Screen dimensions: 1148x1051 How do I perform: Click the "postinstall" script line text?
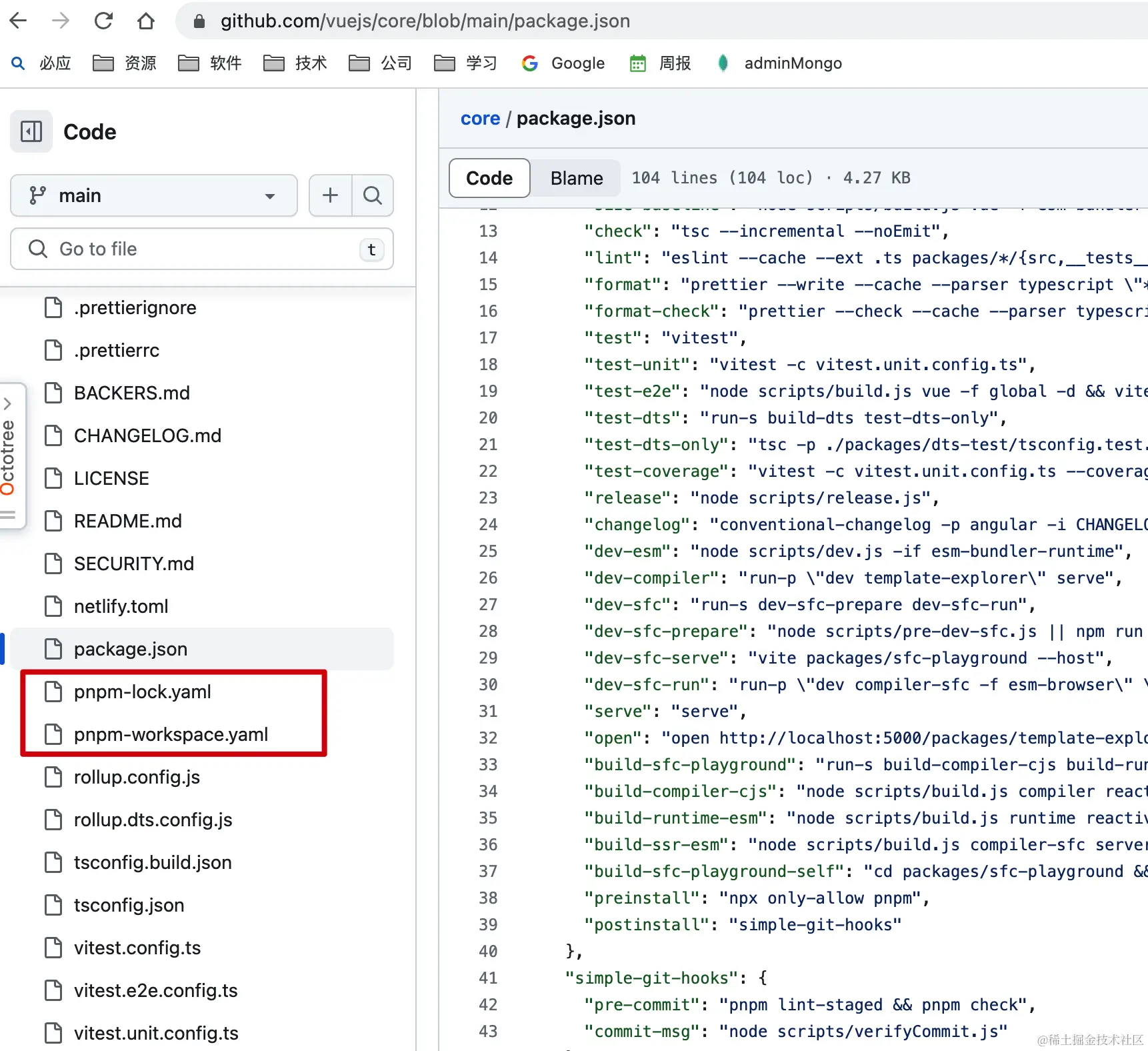[x=743, y=925]
